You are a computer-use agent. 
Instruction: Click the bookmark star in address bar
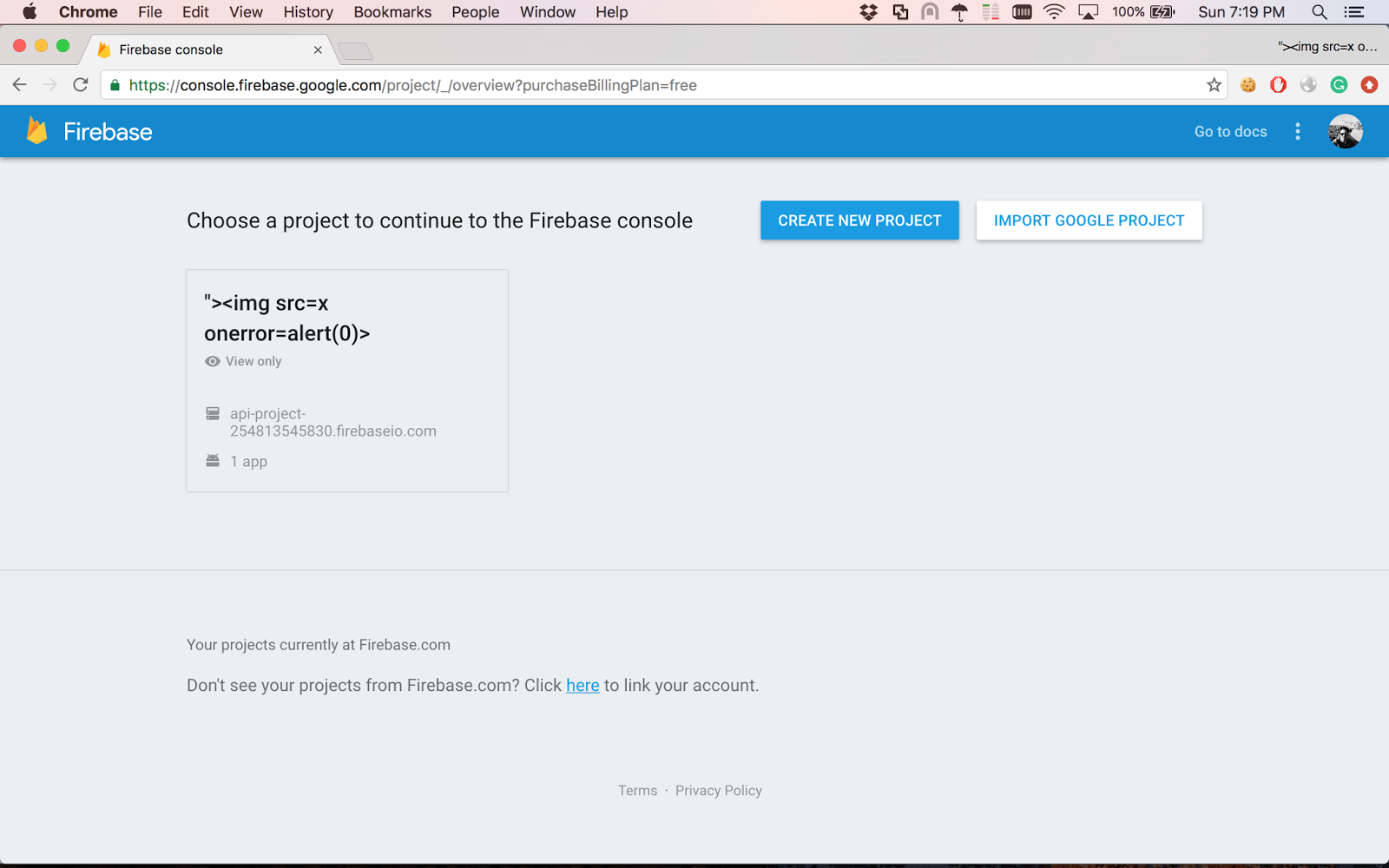tap(1213, 85)
